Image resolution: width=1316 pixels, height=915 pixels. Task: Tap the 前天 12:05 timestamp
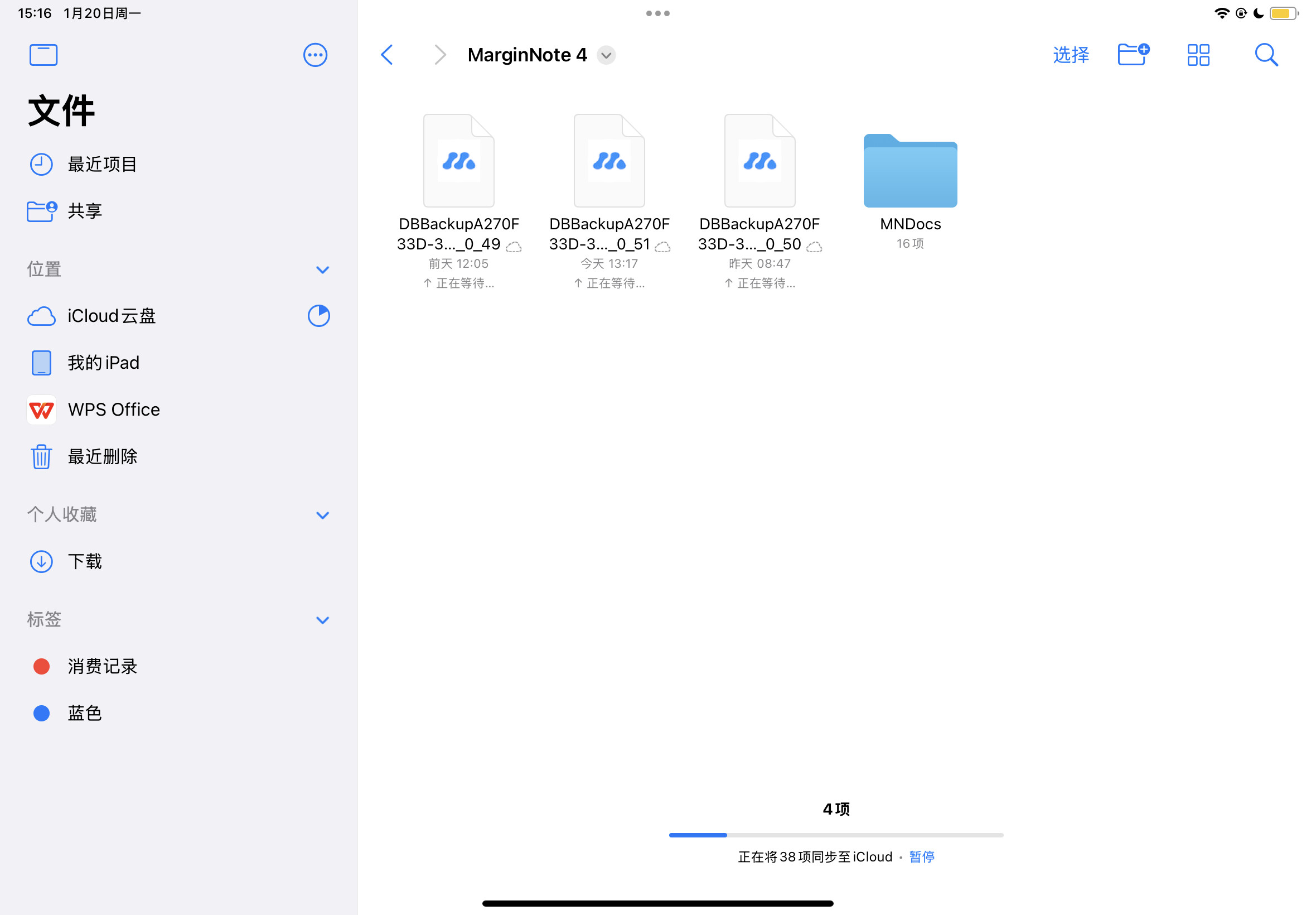(459, 264)
